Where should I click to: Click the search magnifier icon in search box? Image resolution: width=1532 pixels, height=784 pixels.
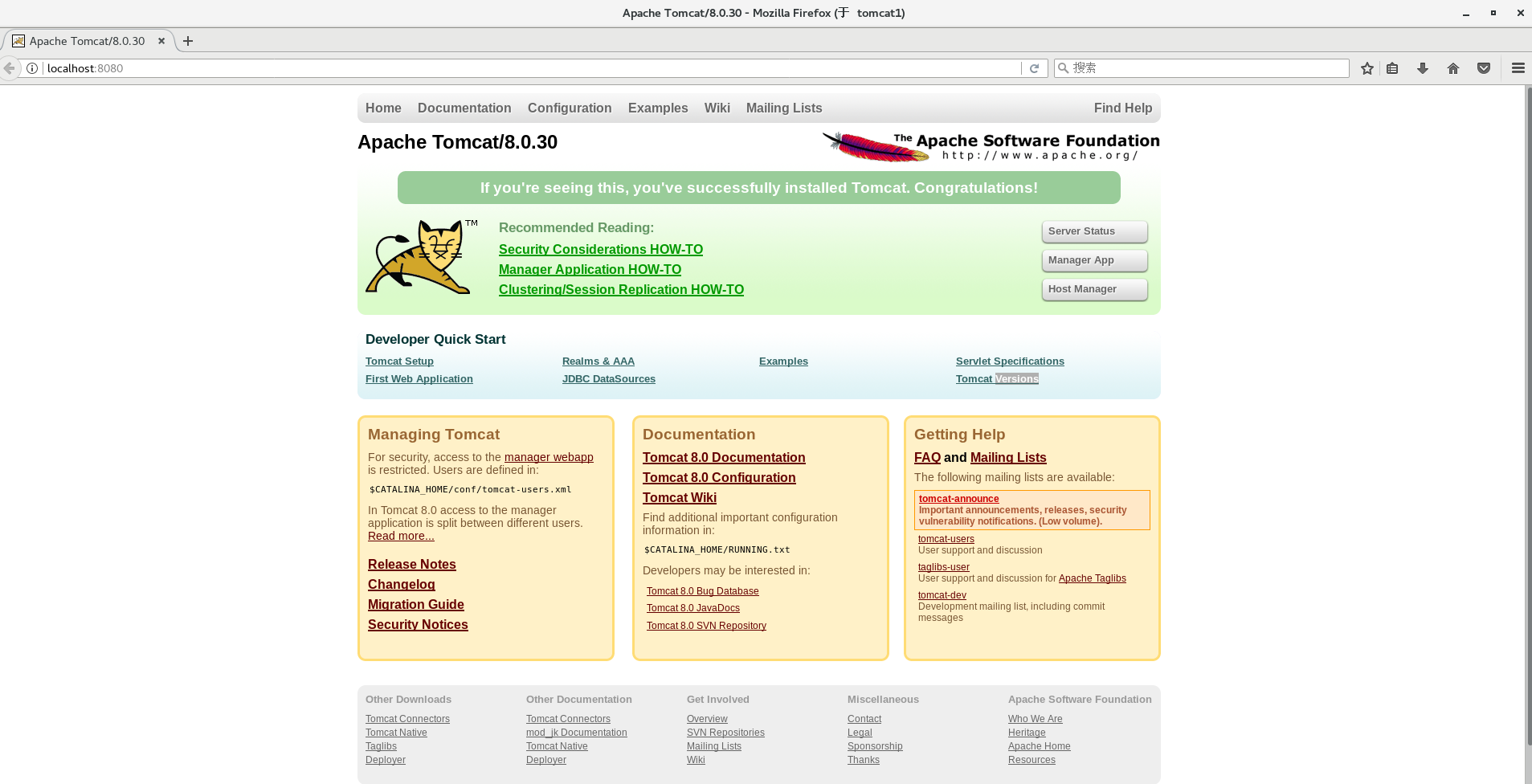coord(1063,68)
